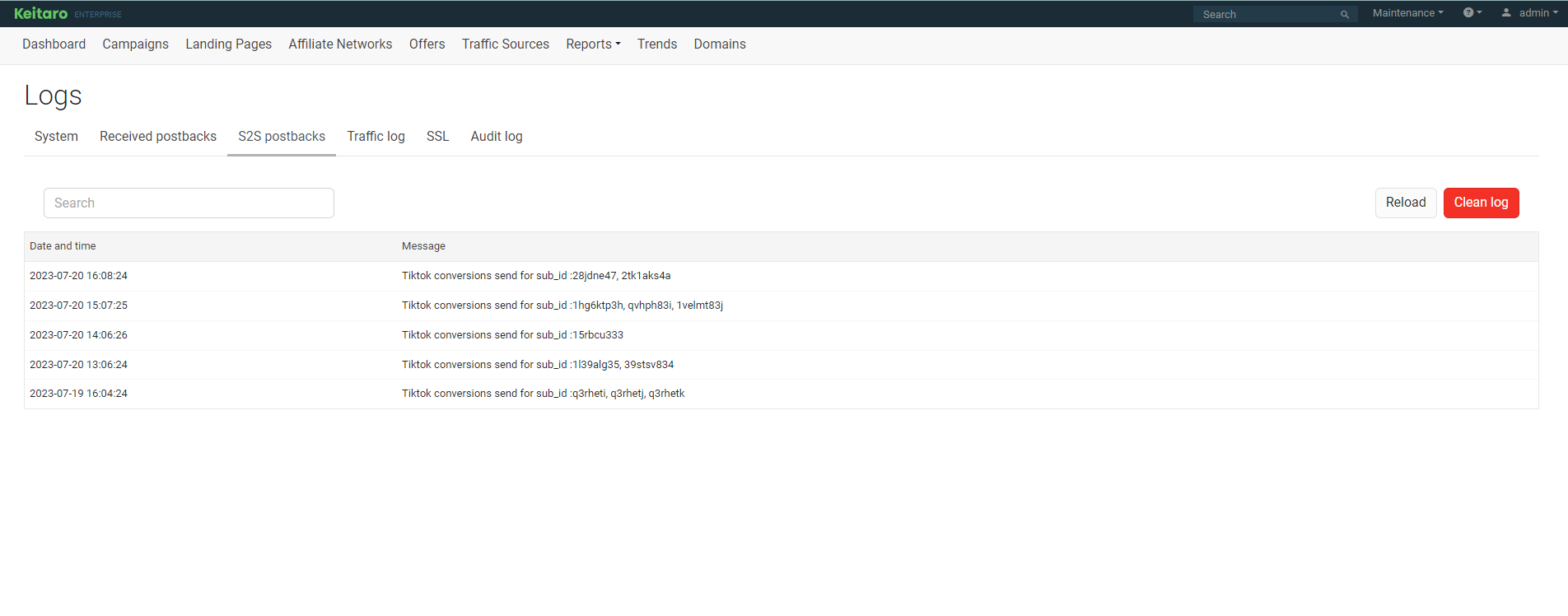Click the Keitaro logo

coord(40,13)
